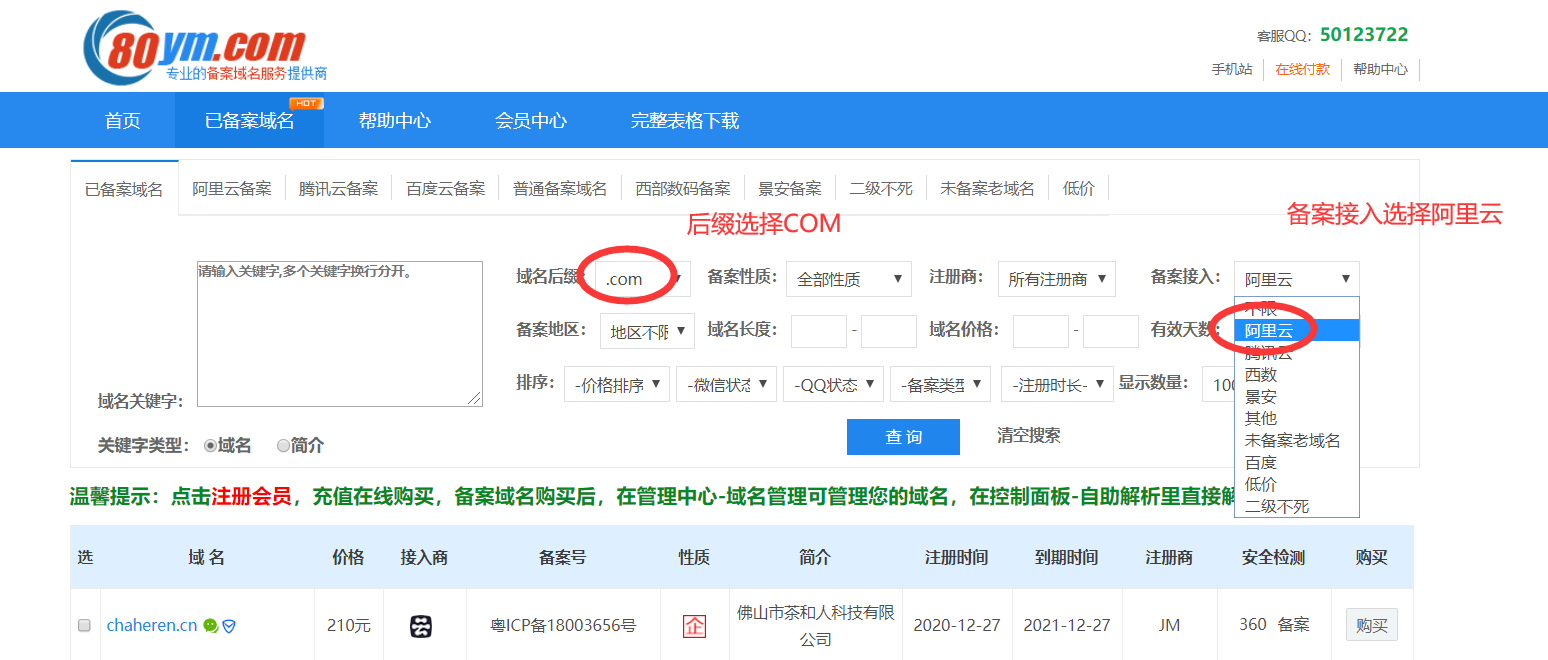Open the 手机站 link at top

[1232, 69]
